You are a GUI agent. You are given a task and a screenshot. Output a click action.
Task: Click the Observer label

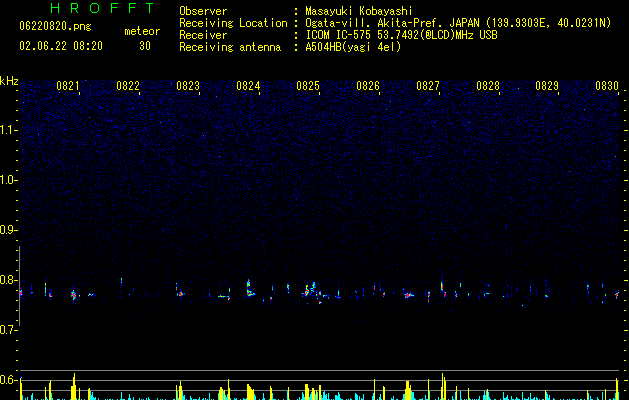[x=203, y=11]
